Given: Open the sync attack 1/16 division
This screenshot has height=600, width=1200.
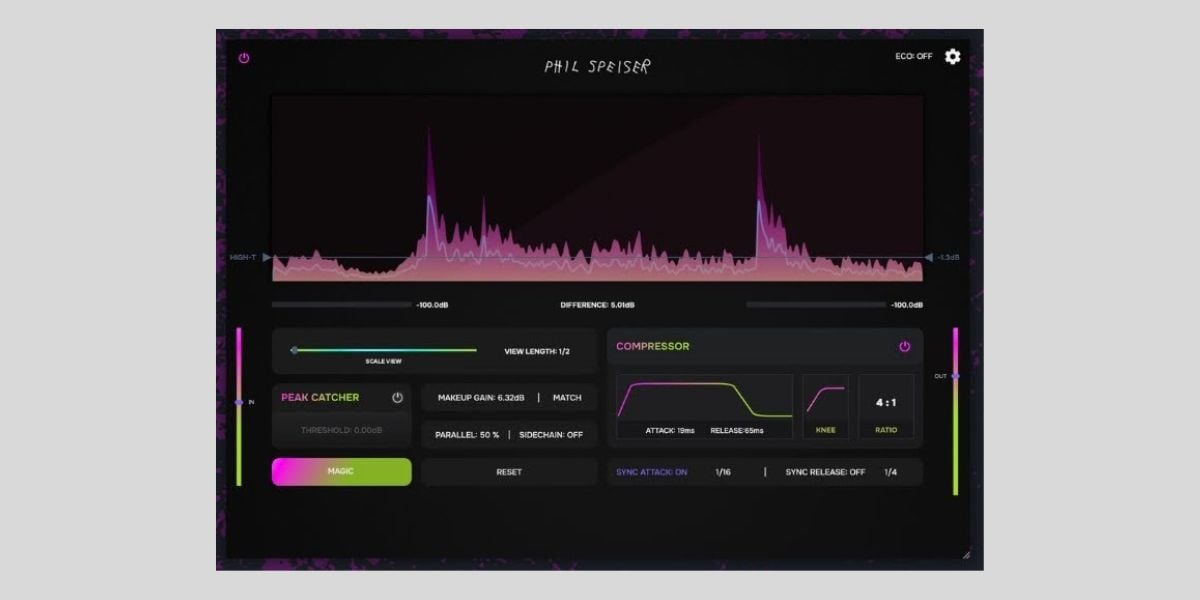Looking at the screenshot, I should coord(723,472).
